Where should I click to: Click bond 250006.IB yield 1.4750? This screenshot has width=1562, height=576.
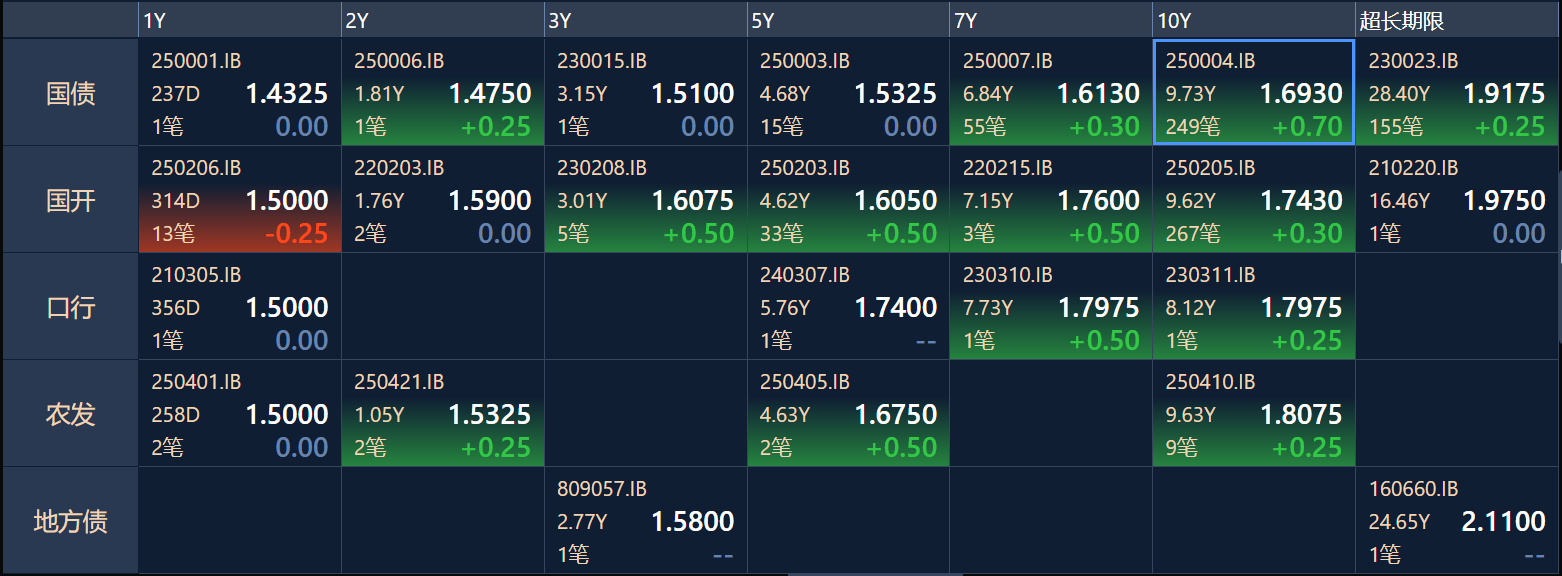[490, 94]
